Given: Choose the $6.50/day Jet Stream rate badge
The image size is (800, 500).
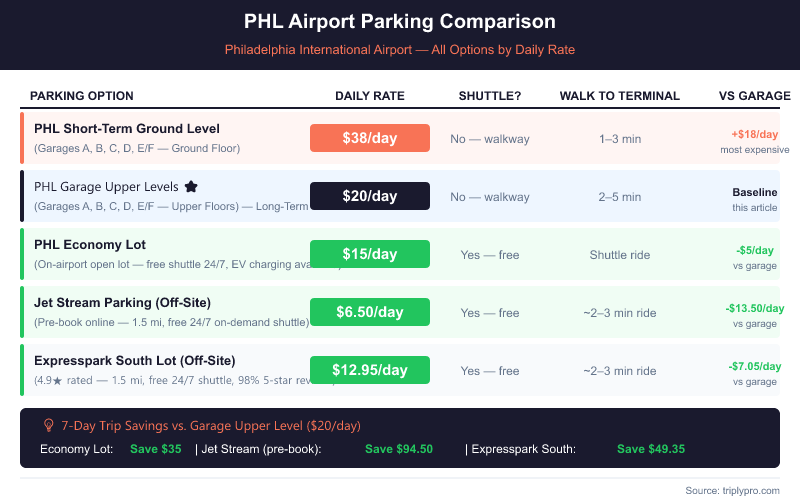Looking at the screenshot, I should (x=370, y=312).
